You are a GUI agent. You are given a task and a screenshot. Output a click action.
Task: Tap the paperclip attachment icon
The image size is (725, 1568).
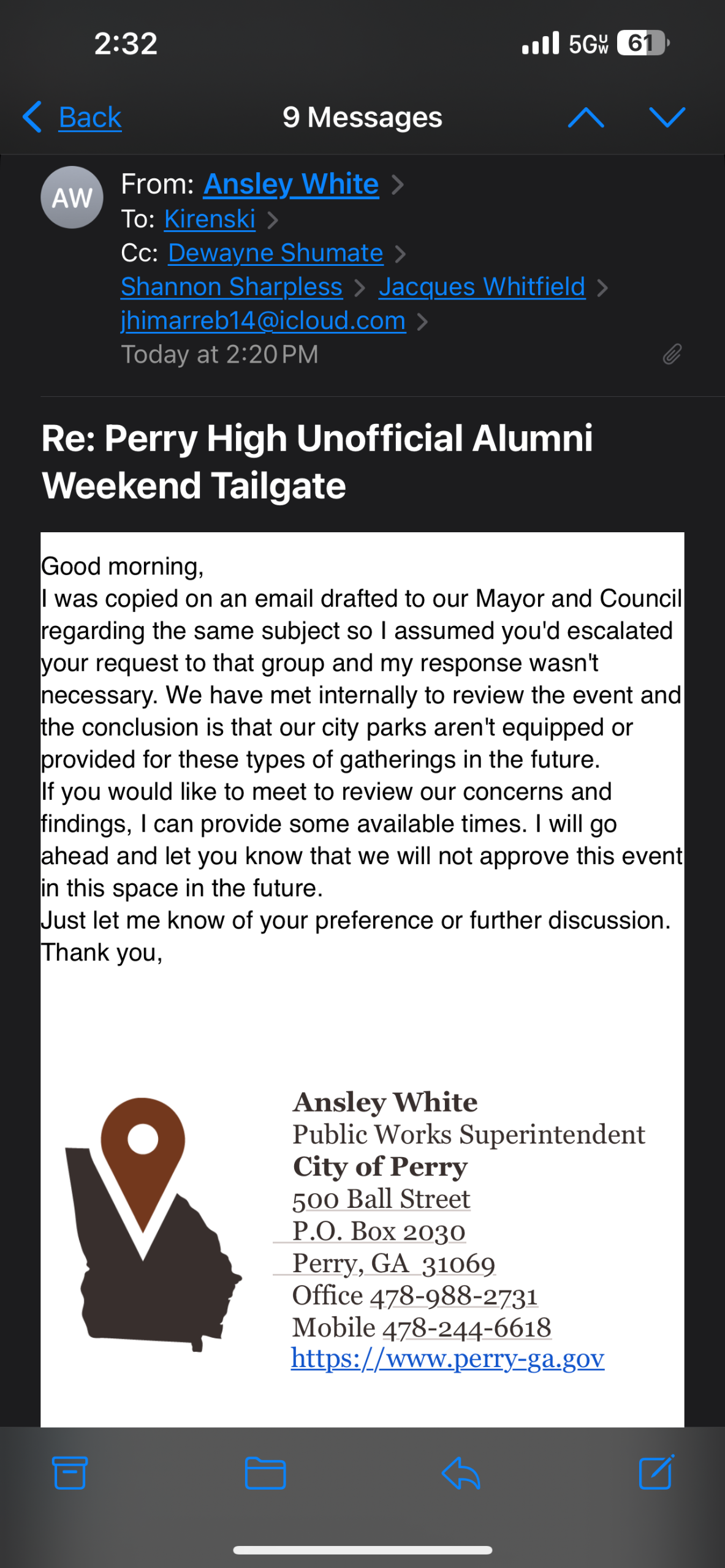coord(672,354)
